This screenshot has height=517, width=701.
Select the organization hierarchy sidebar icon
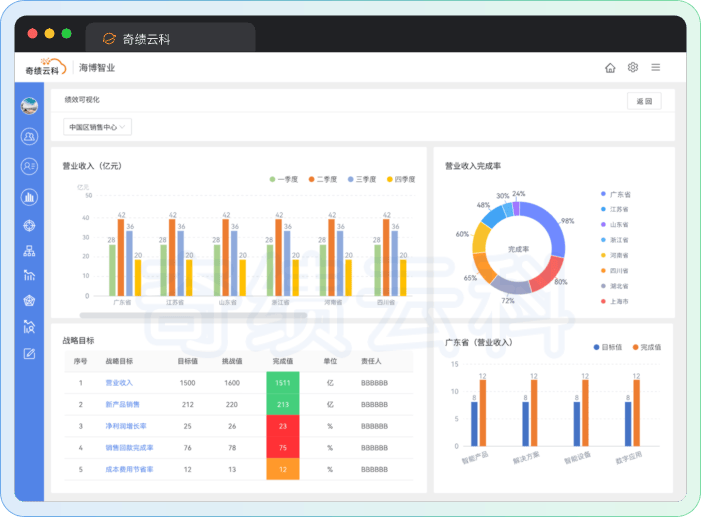tap(29, 251)
